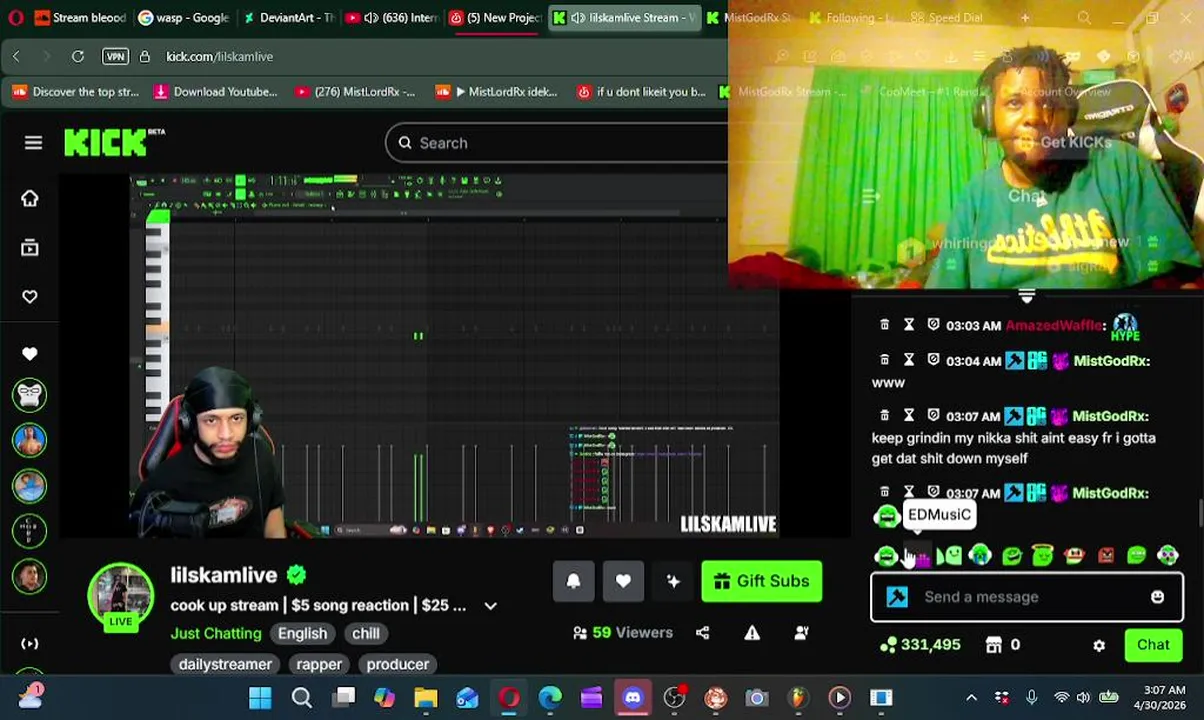Image resolution: width=1204 pixels, height=720 pixels.
Task: Toggle the follow heart button for lilskamlive
Action: 623,581
